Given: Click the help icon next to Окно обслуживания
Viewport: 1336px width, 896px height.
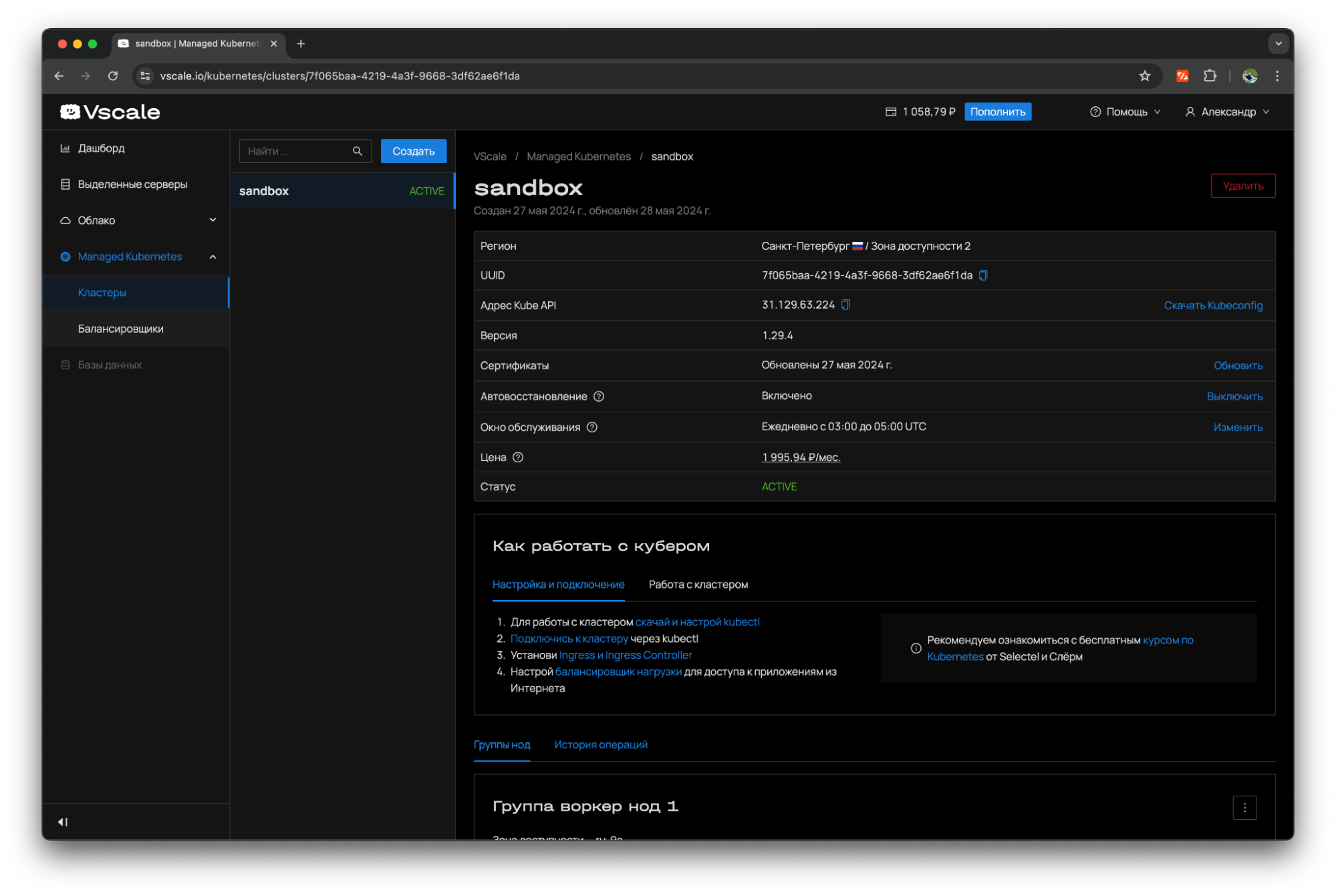Looking at the screenshot, I should coord(592,427).
